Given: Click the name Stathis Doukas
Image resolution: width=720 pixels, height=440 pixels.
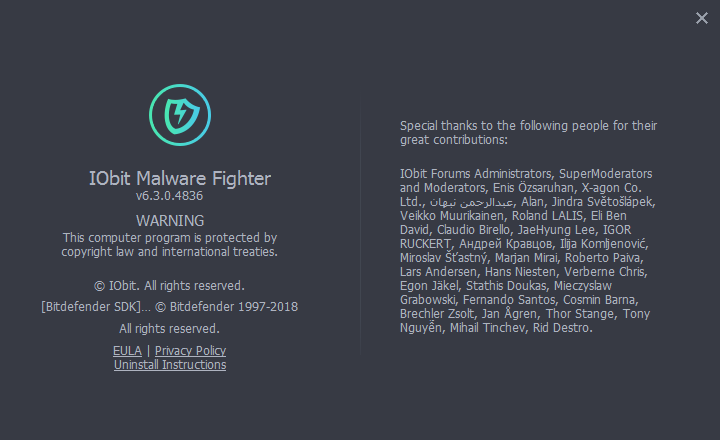Looking at the screenshot, I should (496, 285).
